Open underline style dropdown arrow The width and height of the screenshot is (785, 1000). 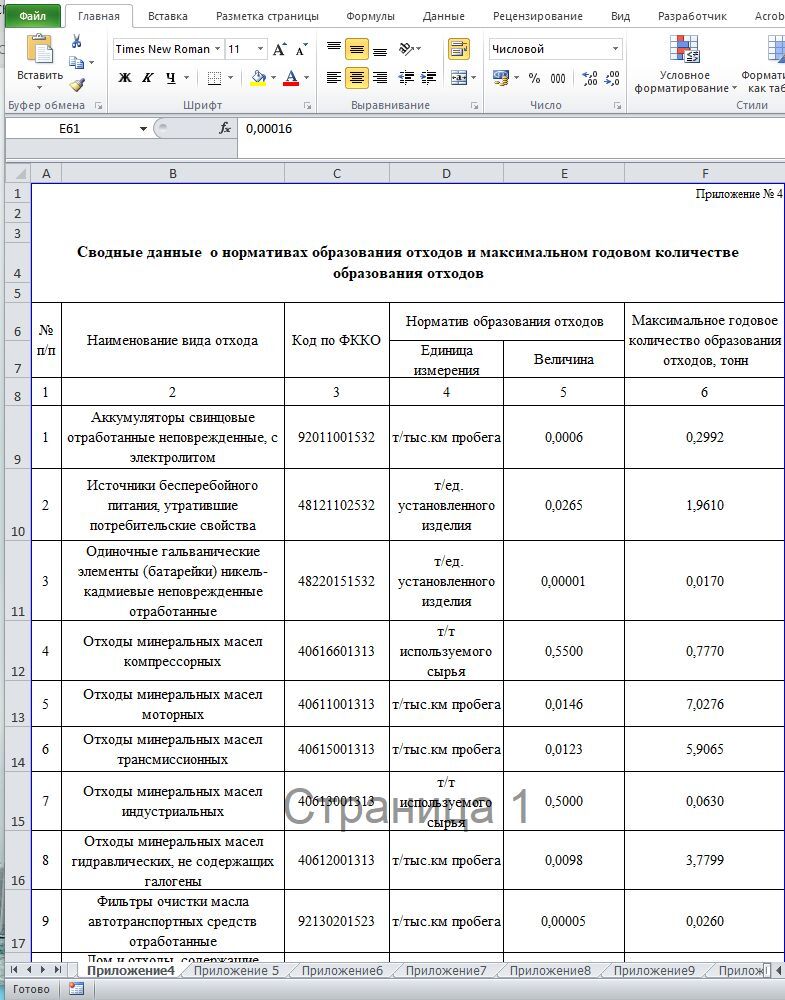(x=186, y=78)
